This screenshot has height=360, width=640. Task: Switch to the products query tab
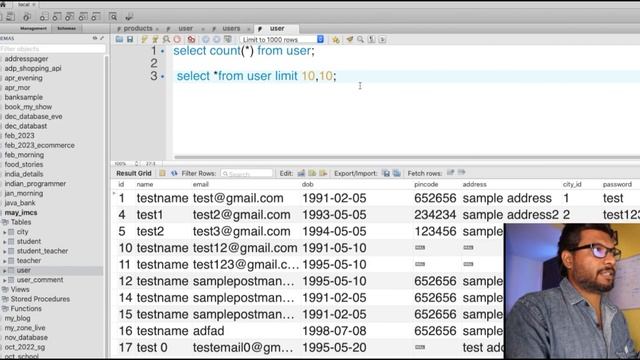pos(138,29)
